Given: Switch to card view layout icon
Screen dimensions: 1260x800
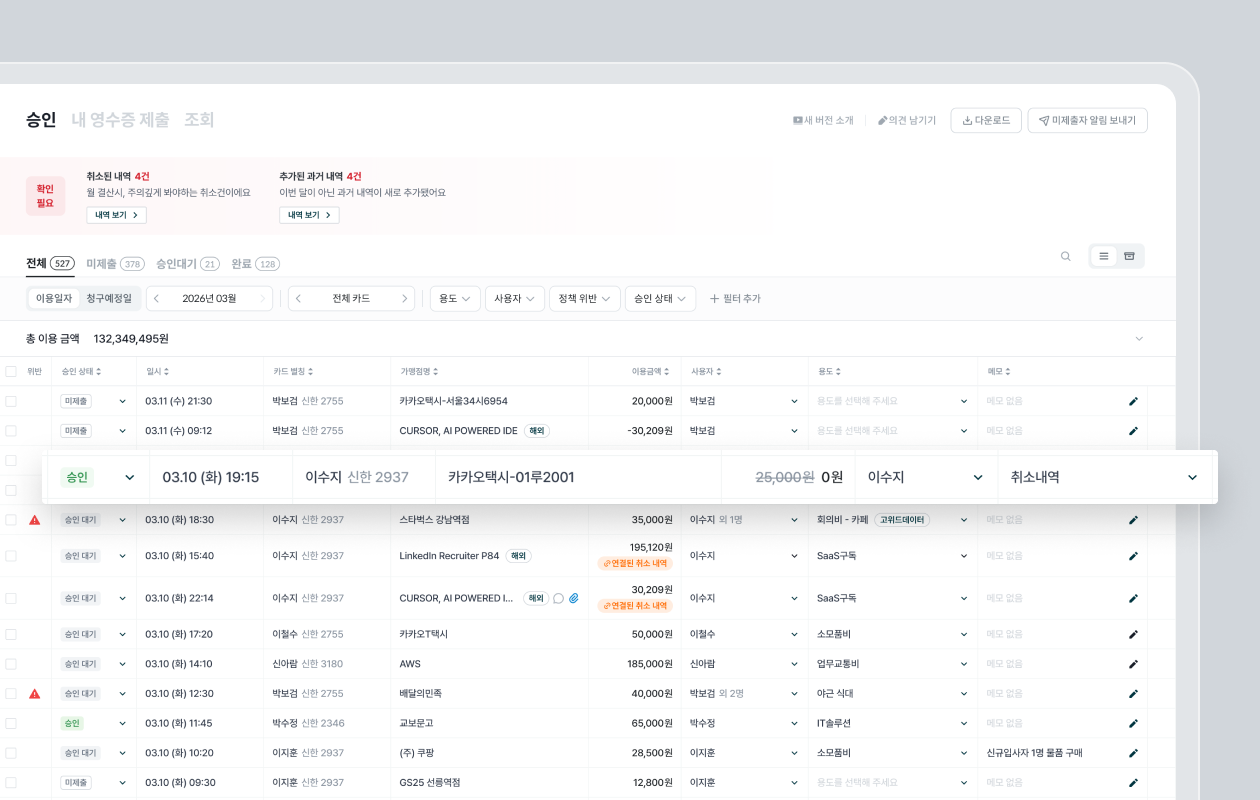Looking at the screenshot, I should (x=1129, y=256).
